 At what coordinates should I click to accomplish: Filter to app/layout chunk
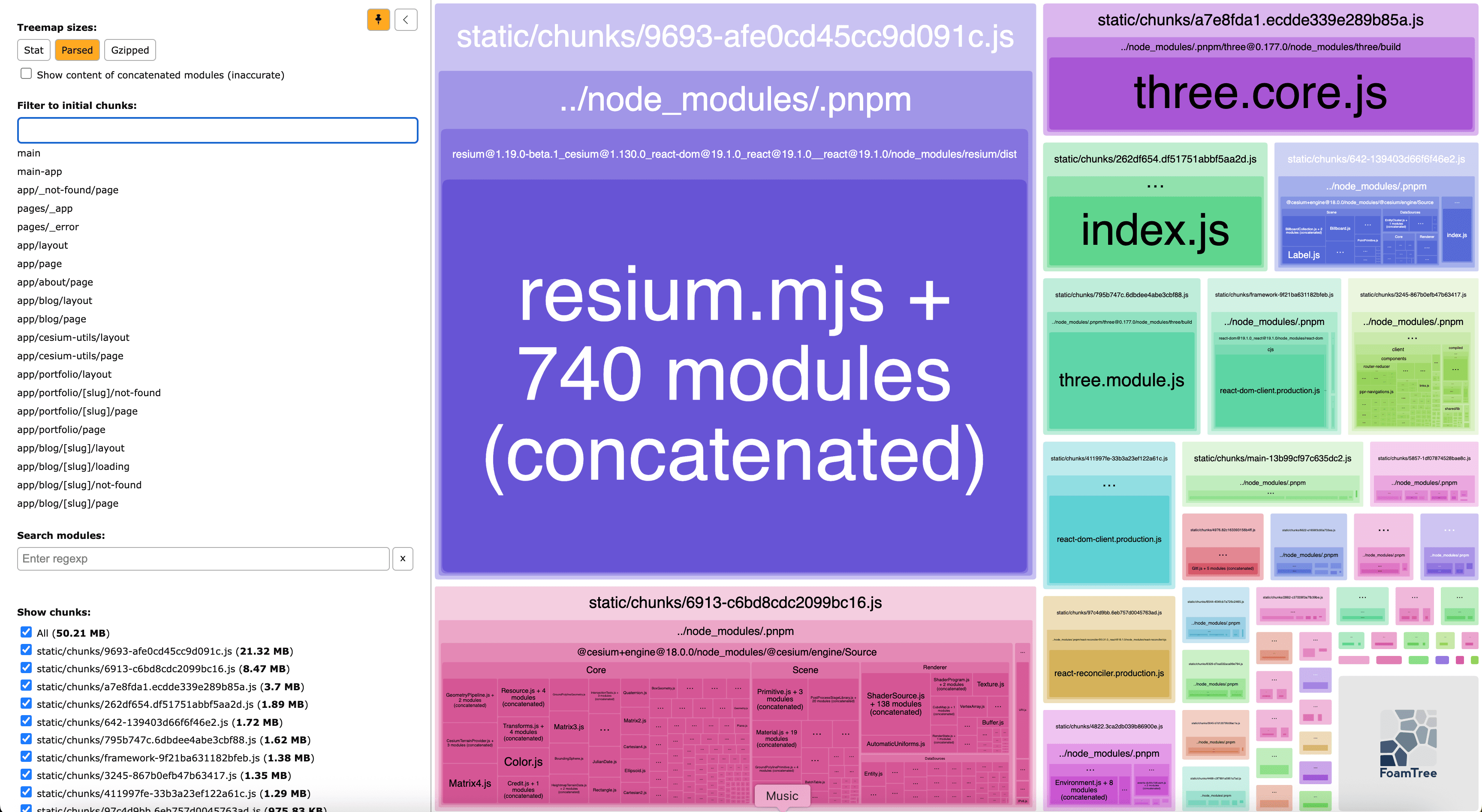(x=42, y=245)
